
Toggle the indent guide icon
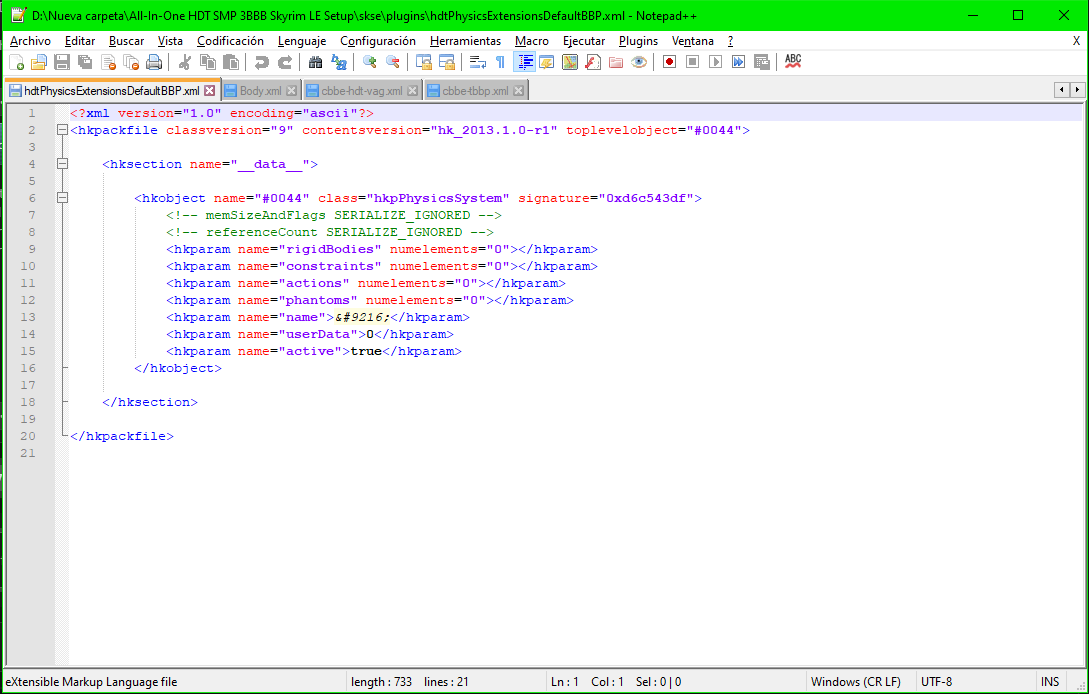pos(524,63)
